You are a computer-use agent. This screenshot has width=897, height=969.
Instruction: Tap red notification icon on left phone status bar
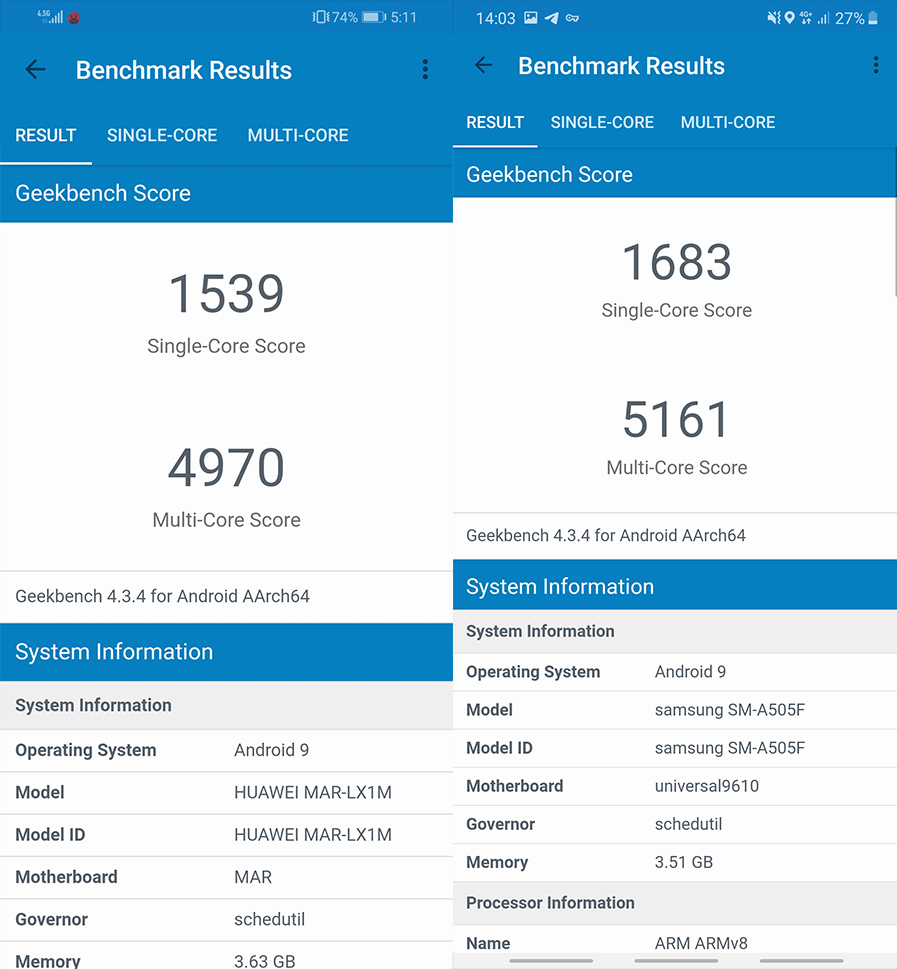tap(74, 17)
